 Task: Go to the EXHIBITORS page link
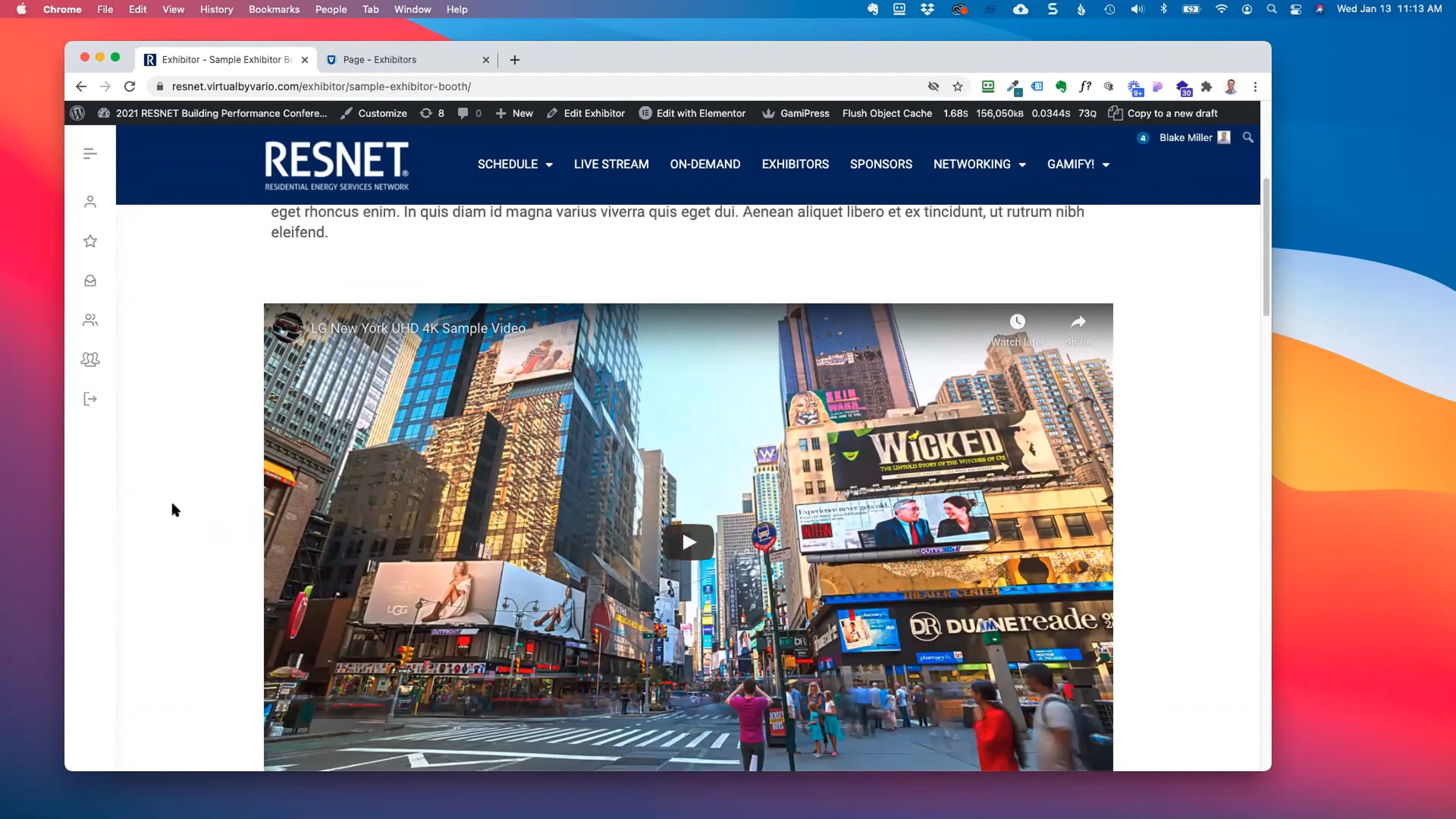click(x=795, y=164)
